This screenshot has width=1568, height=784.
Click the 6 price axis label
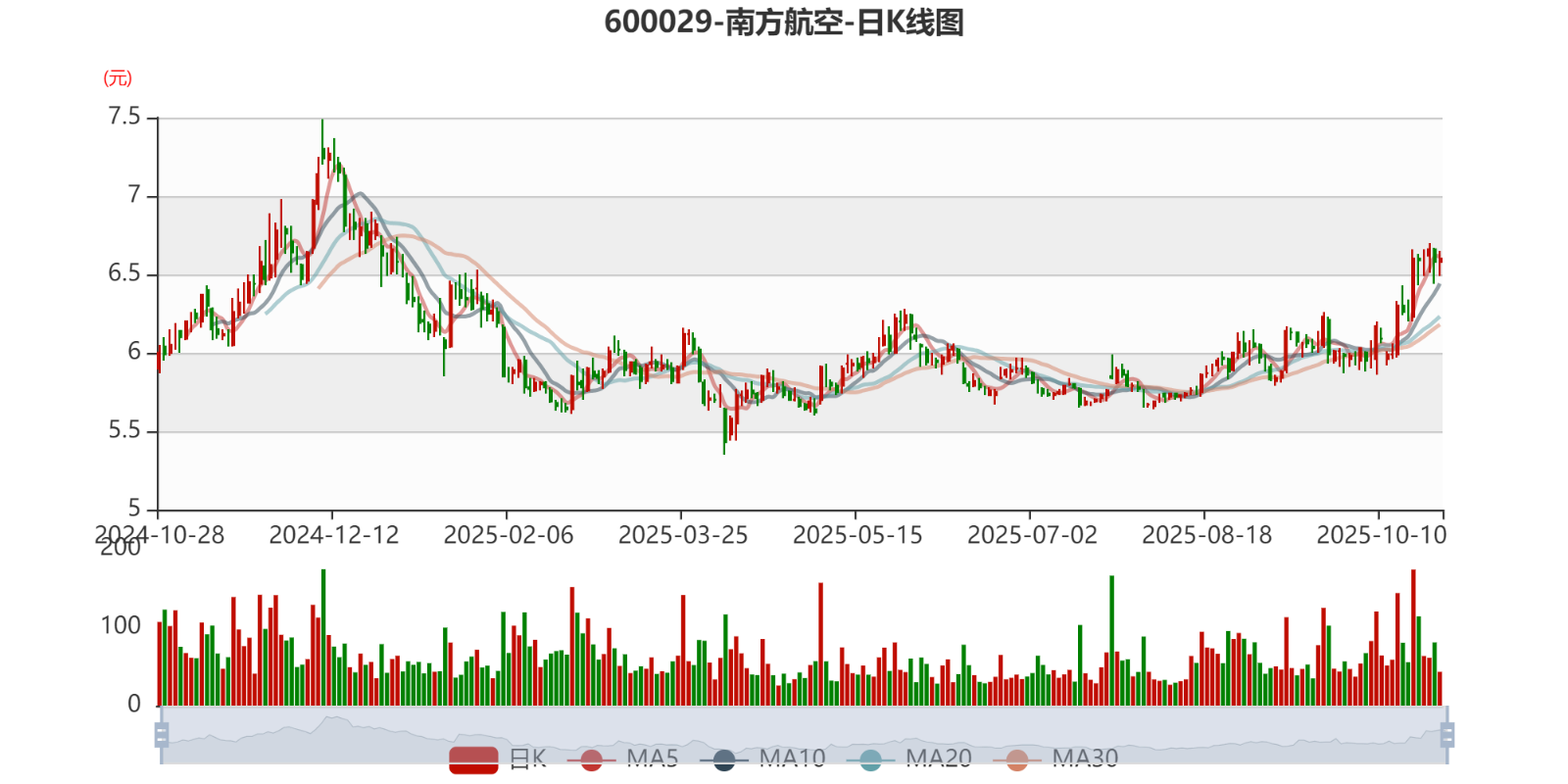pyautogui.click(x=134, y=352)
